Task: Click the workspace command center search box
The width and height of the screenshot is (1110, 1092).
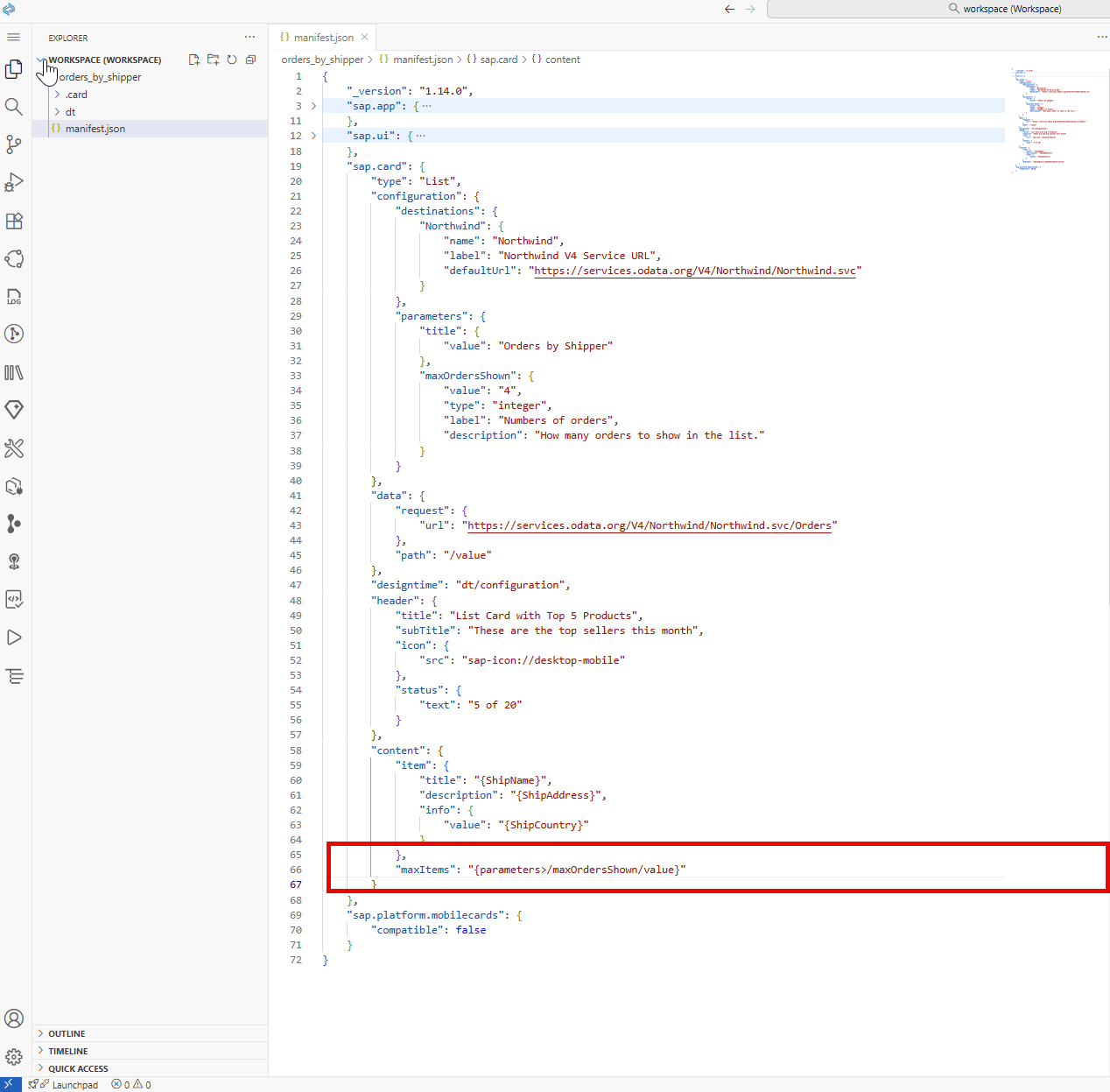Action: [x=938, y=9]
